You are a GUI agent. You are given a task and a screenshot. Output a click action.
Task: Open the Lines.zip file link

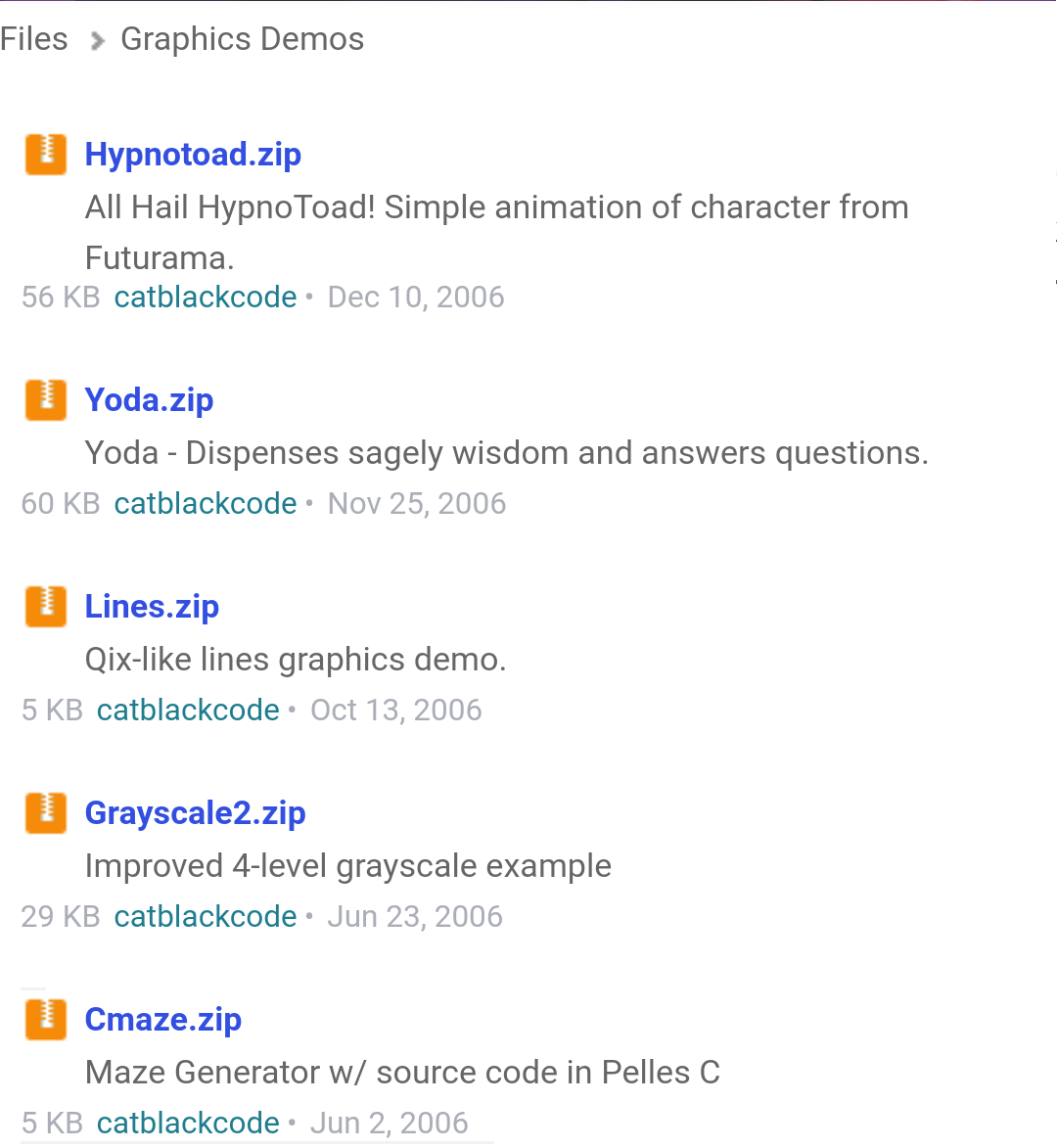pyautogui.click(x=153, y=607)
